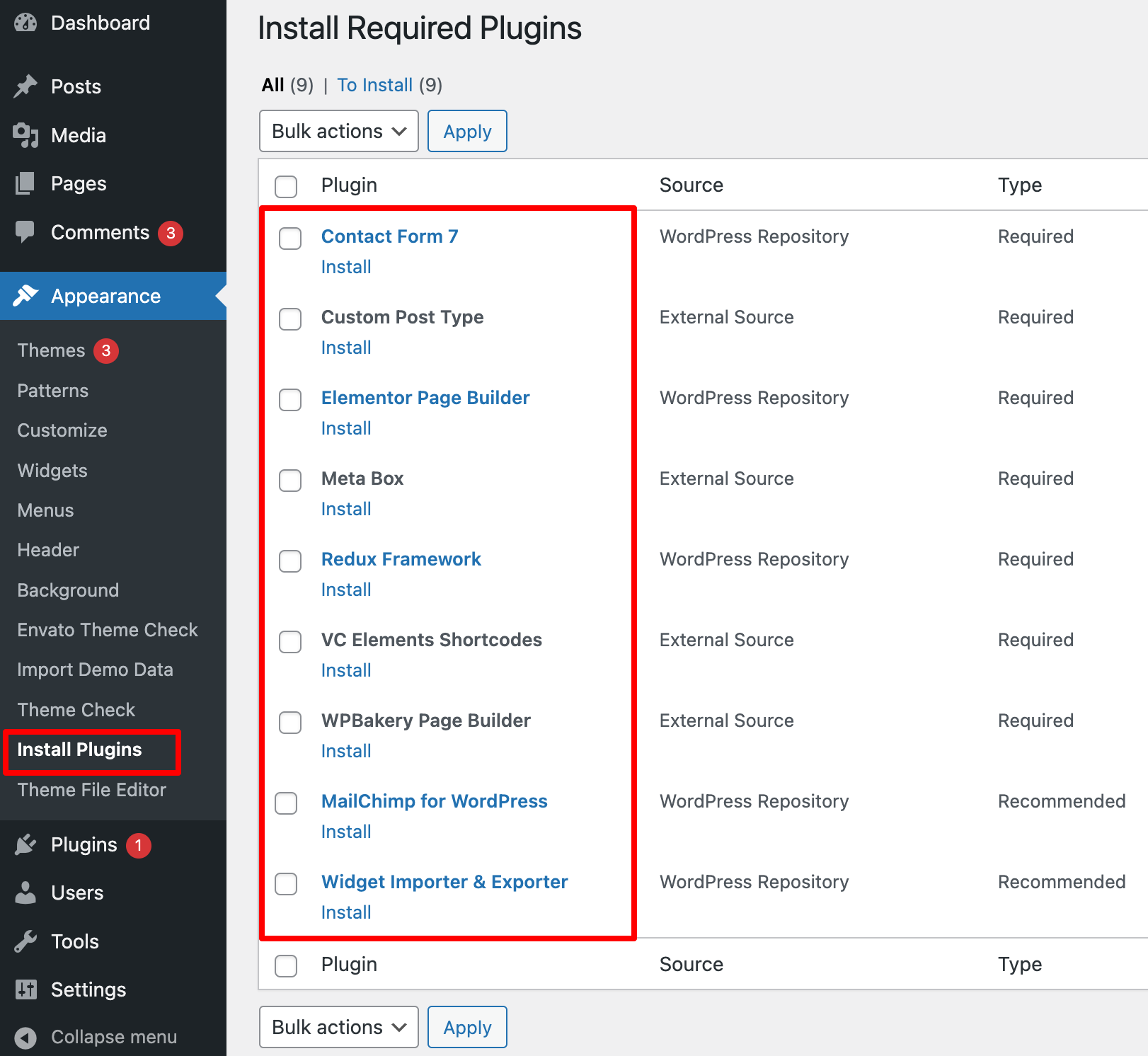
Task: Open MailChimp for WordPress plugin link
Action: click(434, 801)
